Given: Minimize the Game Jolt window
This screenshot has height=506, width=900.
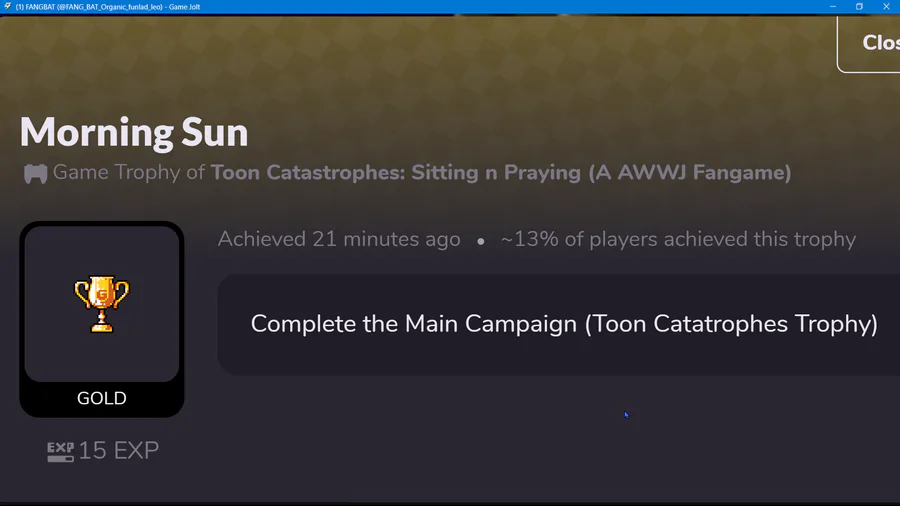Looking at the screenshot, I should point(832,6).
